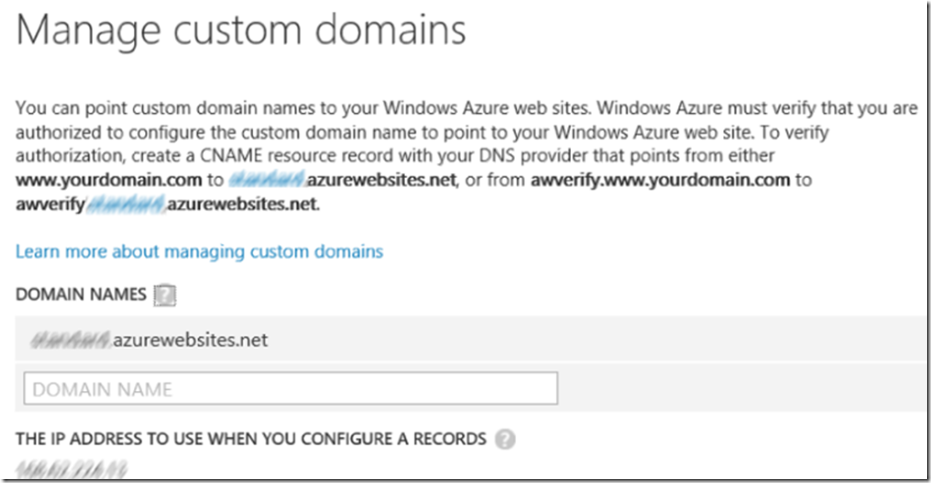Focus the DOMAIN NAME input field

pos(290,389)
